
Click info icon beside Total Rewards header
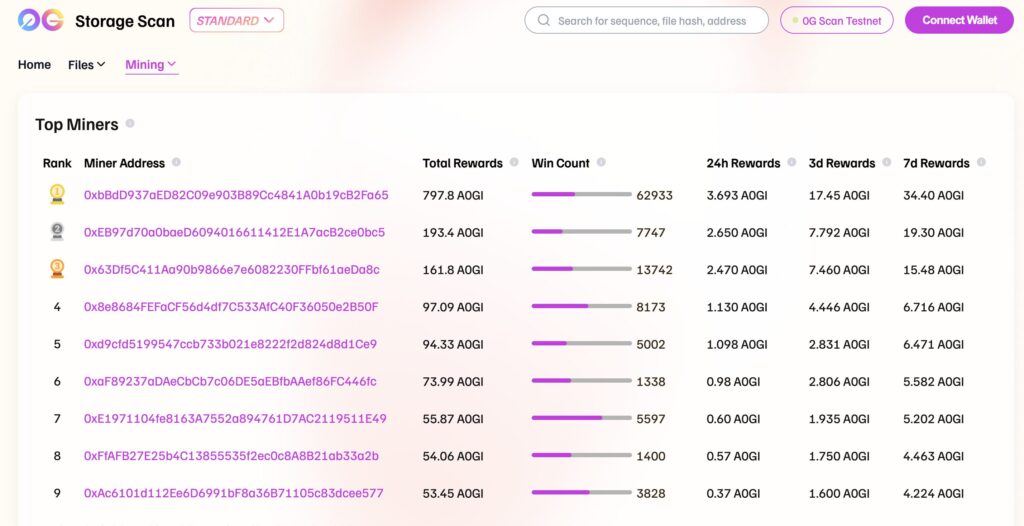[514, 162]
